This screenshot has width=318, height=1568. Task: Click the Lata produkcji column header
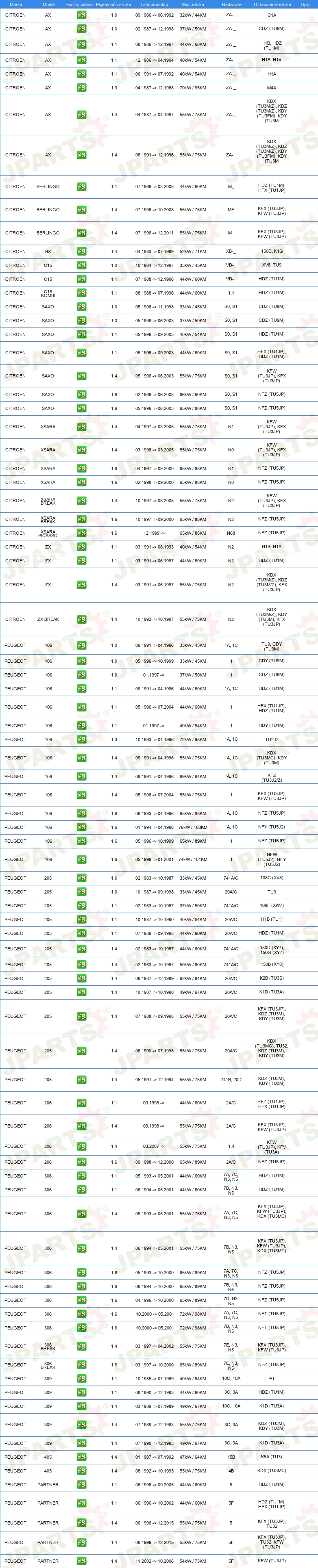coord(154,4)
